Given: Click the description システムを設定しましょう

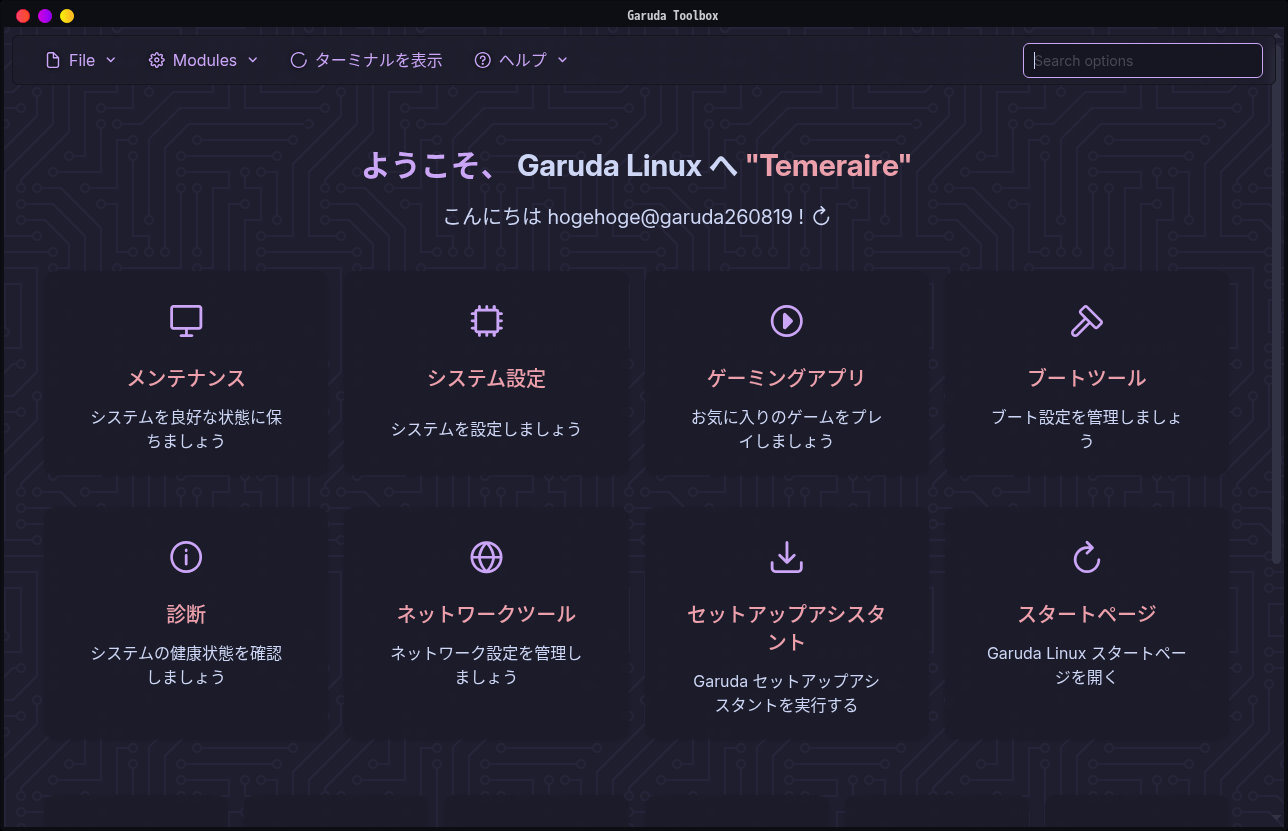Looking at the screenshot, I should click(486, 429).
